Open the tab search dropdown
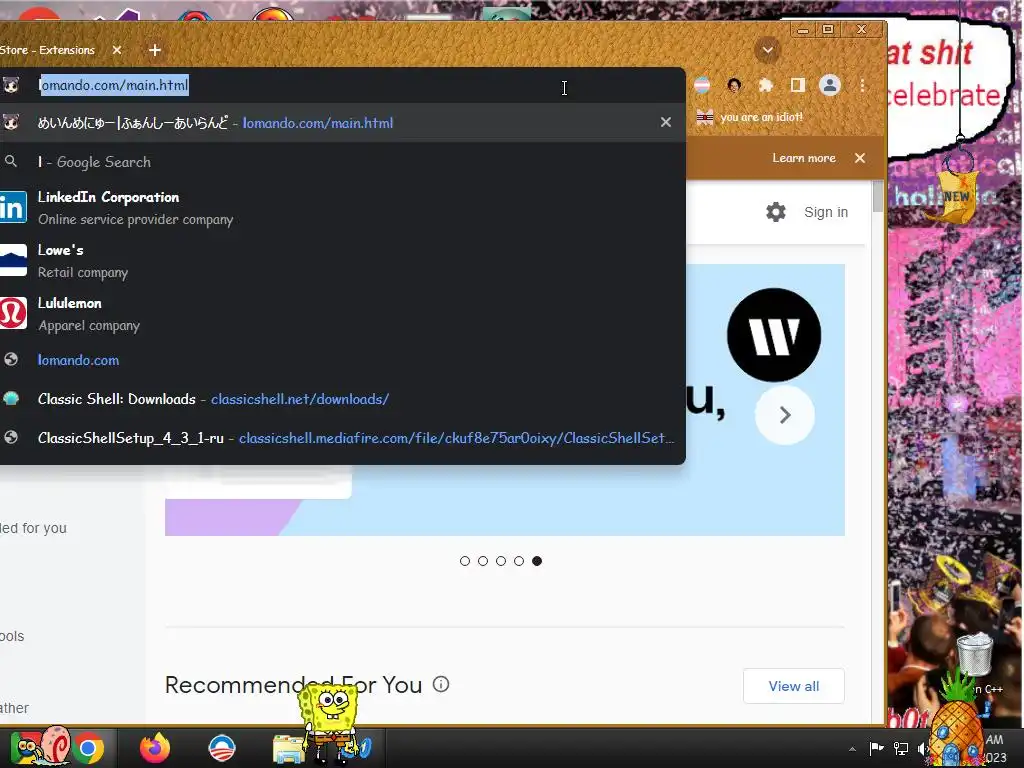Screen dimensions: 1024x768 click(767, 50)
